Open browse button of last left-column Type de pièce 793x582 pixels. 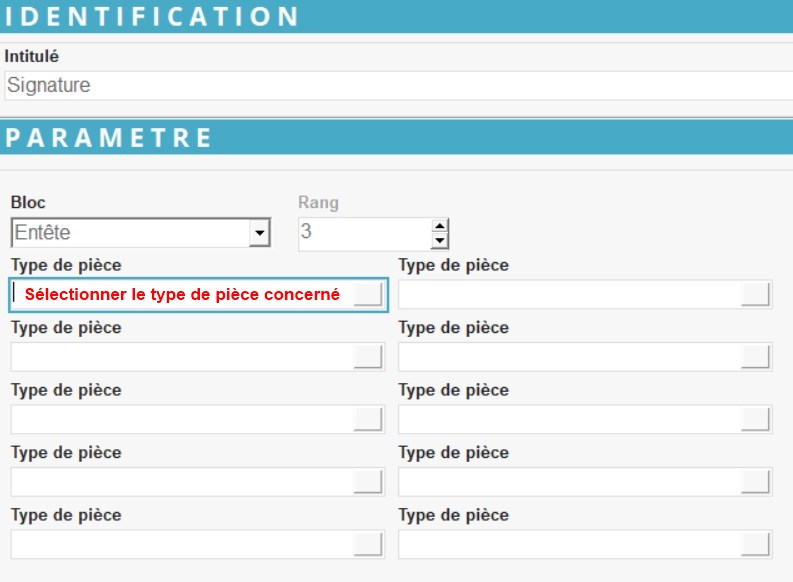(x=368, y=544)
